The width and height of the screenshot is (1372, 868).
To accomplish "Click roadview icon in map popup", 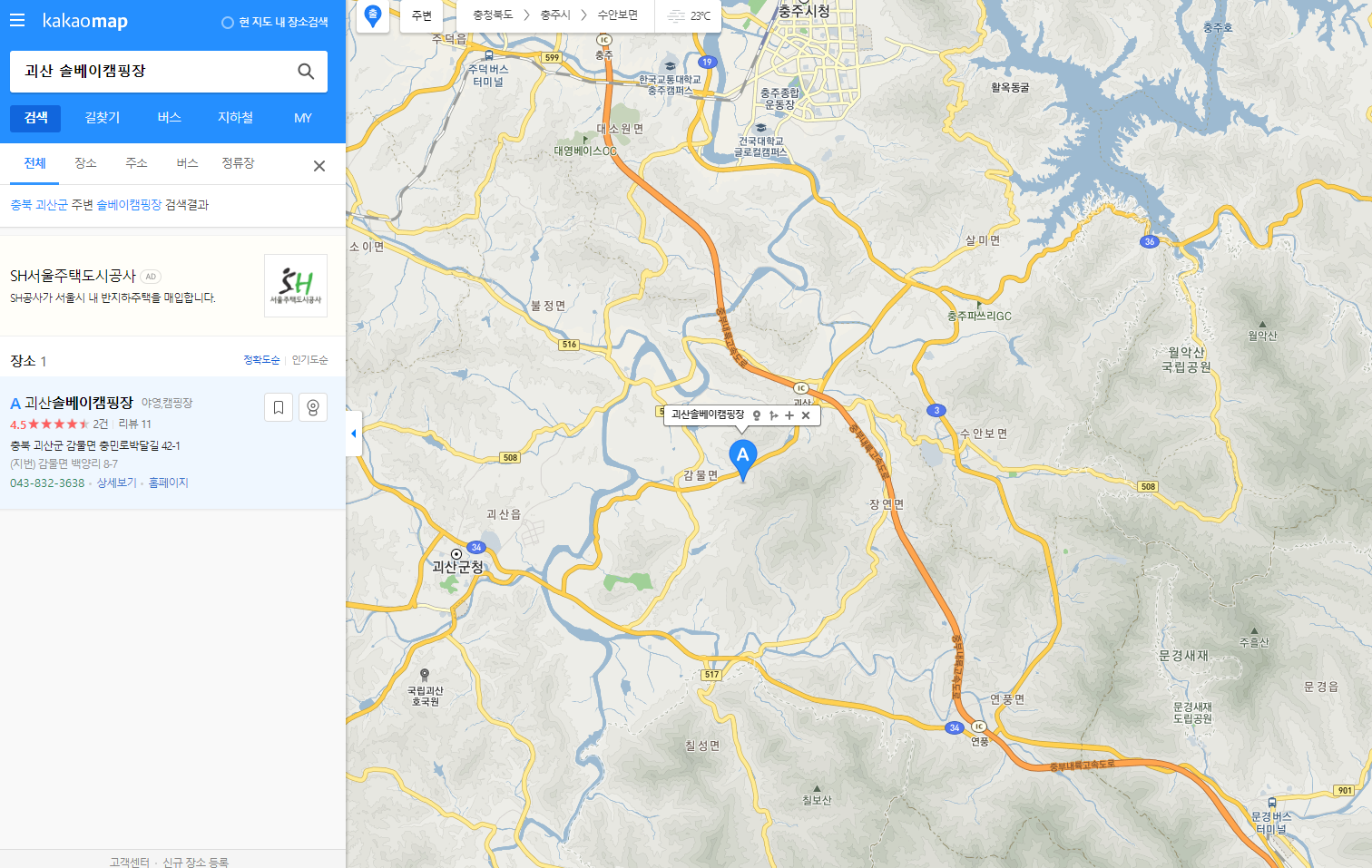I will (757, 415).
